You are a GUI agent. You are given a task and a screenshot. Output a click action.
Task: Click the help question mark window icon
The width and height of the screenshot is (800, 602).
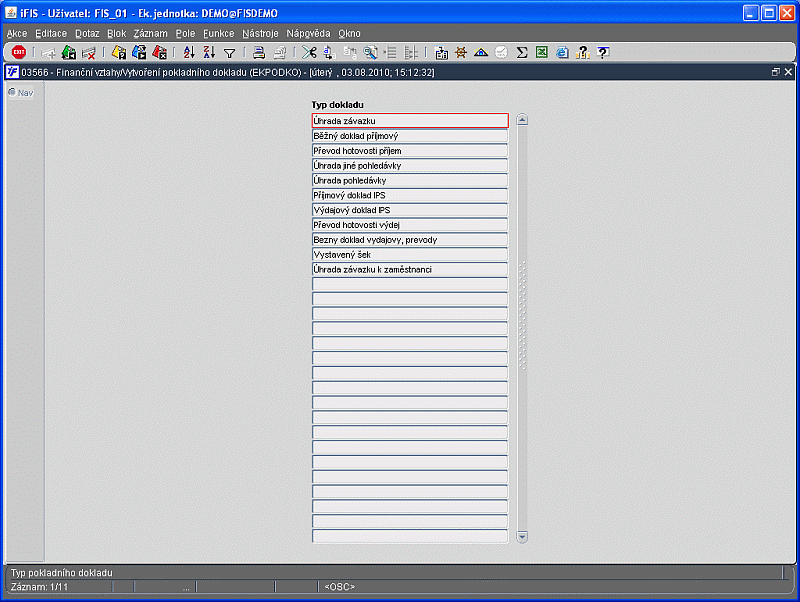pyautogui.click(x=603, y=52)
